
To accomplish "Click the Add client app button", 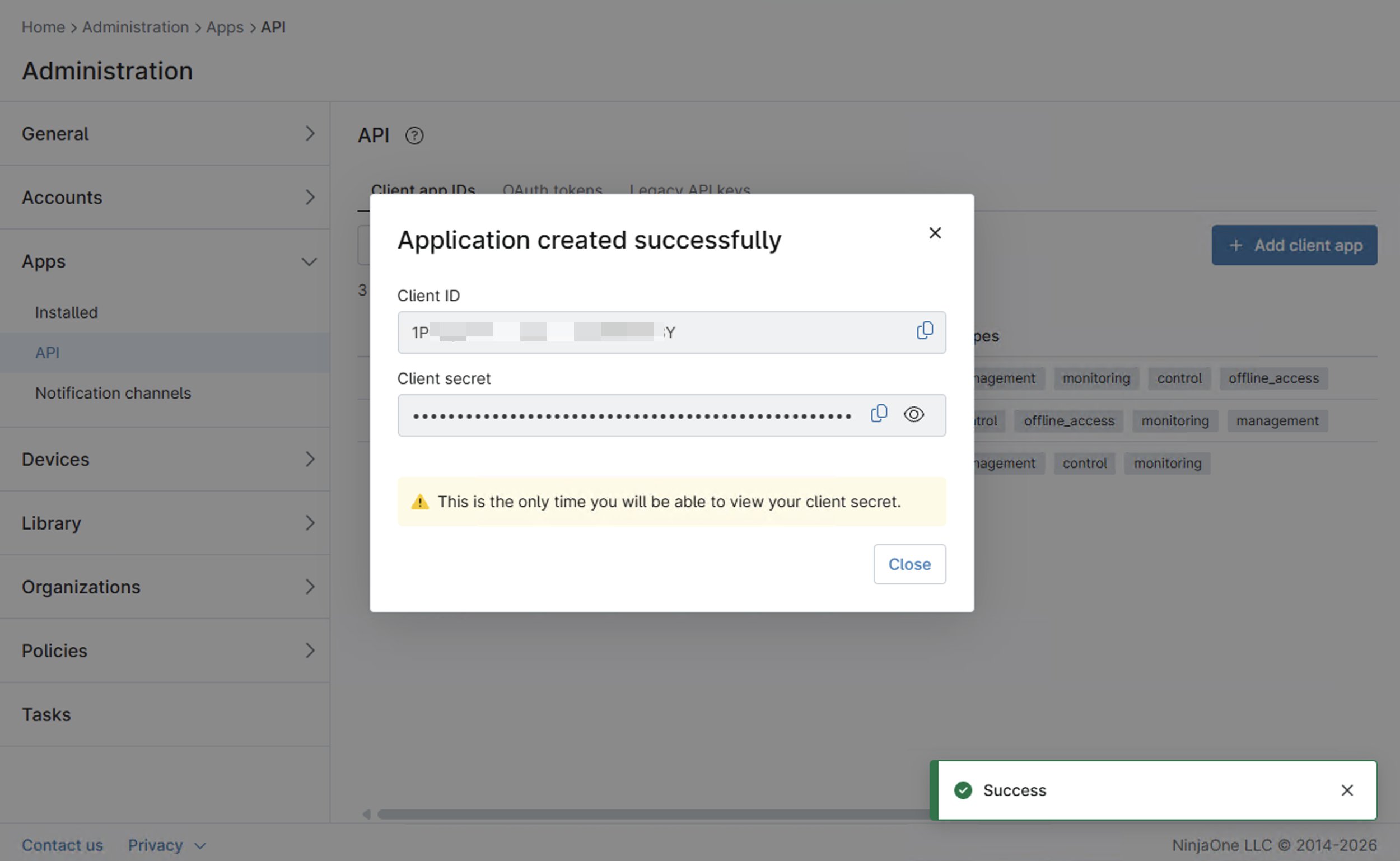I will click(x=1294, y=245).
